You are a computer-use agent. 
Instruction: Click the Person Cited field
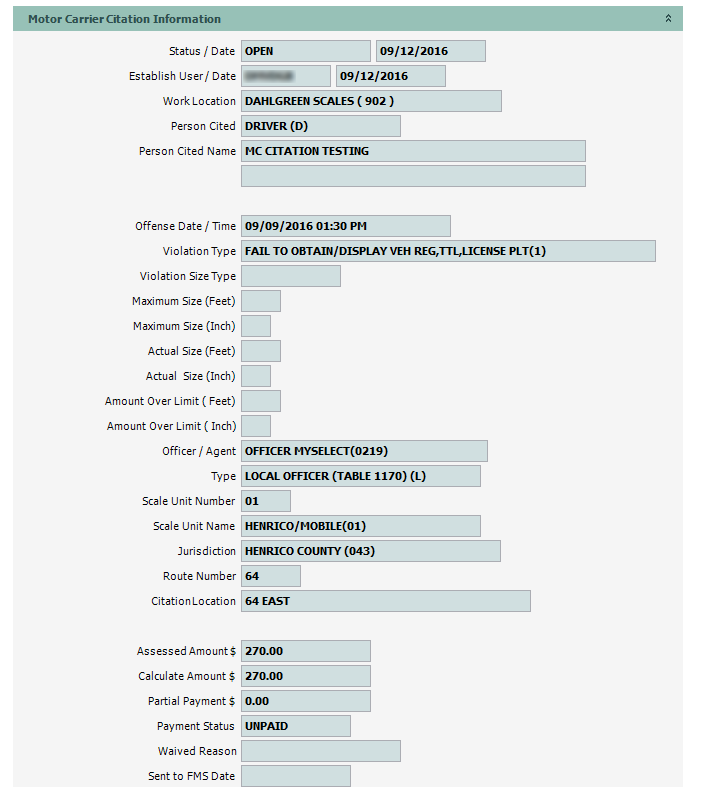pyautogui.click(x=320, y=126)
